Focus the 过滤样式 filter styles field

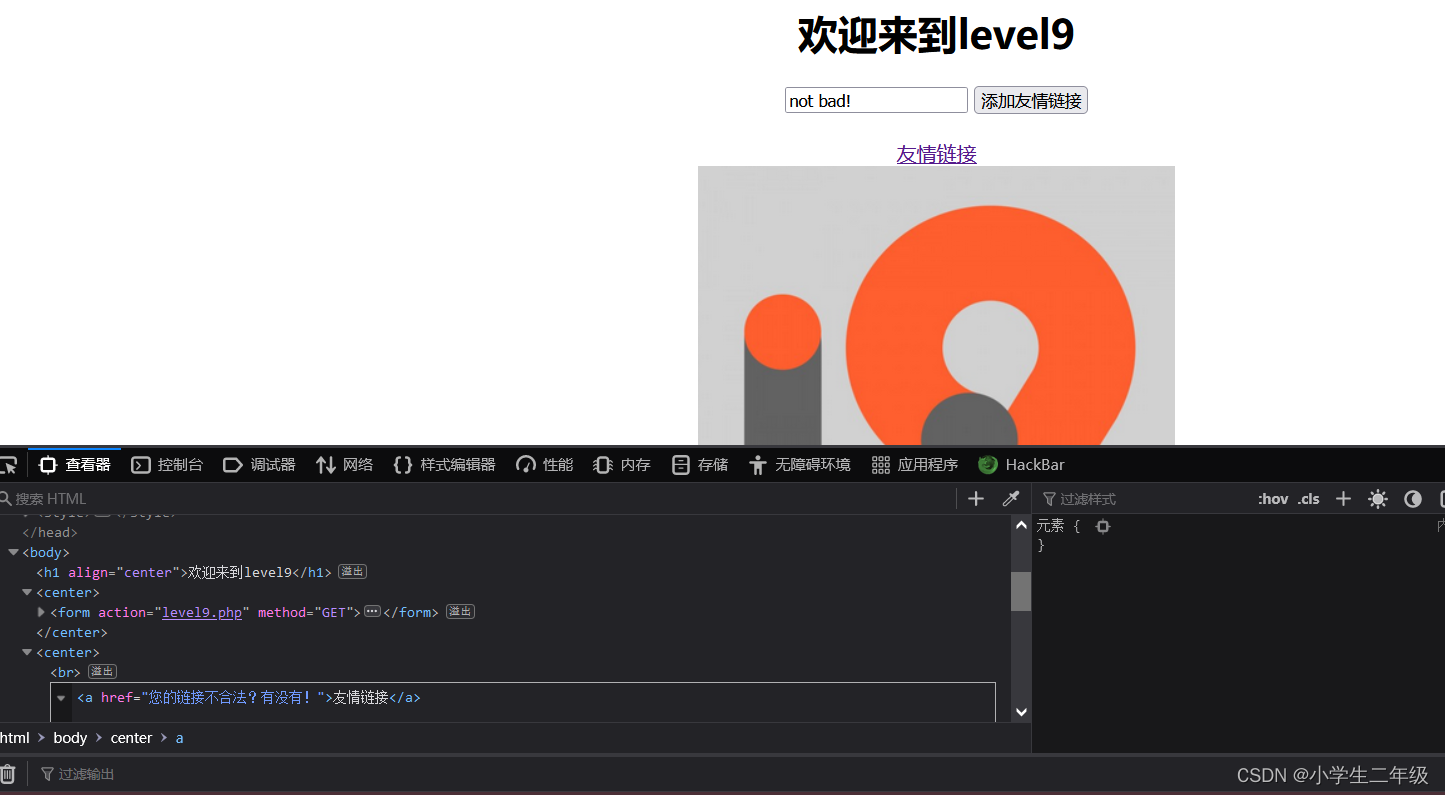(x=1140, y=499)
